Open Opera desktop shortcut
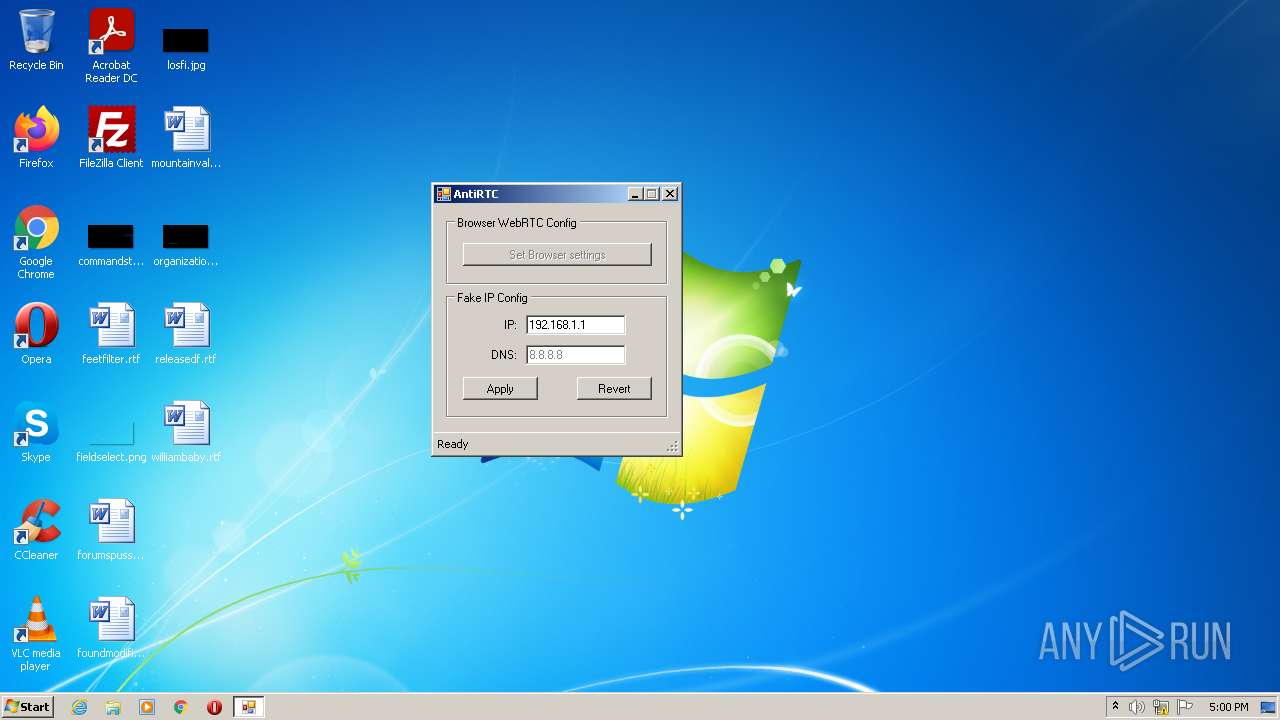1280x720 pixels. (36, 334)
